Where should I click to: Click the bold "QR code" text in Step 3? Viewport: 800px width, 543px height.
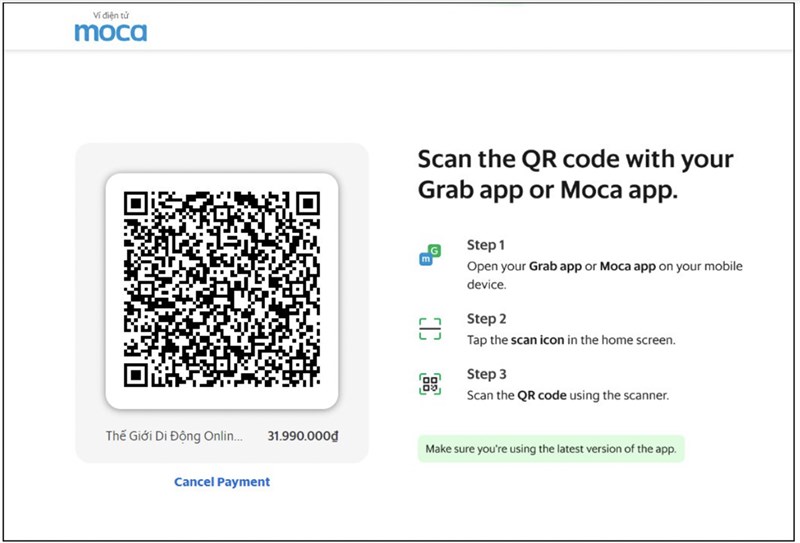click(542, 395)
